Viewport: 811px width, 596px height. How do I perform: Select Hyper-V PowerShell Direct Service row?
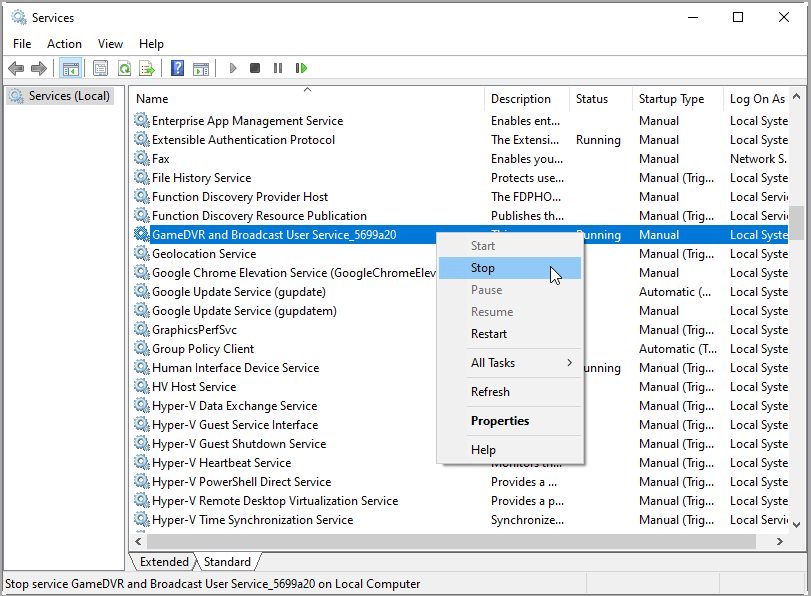460,482
